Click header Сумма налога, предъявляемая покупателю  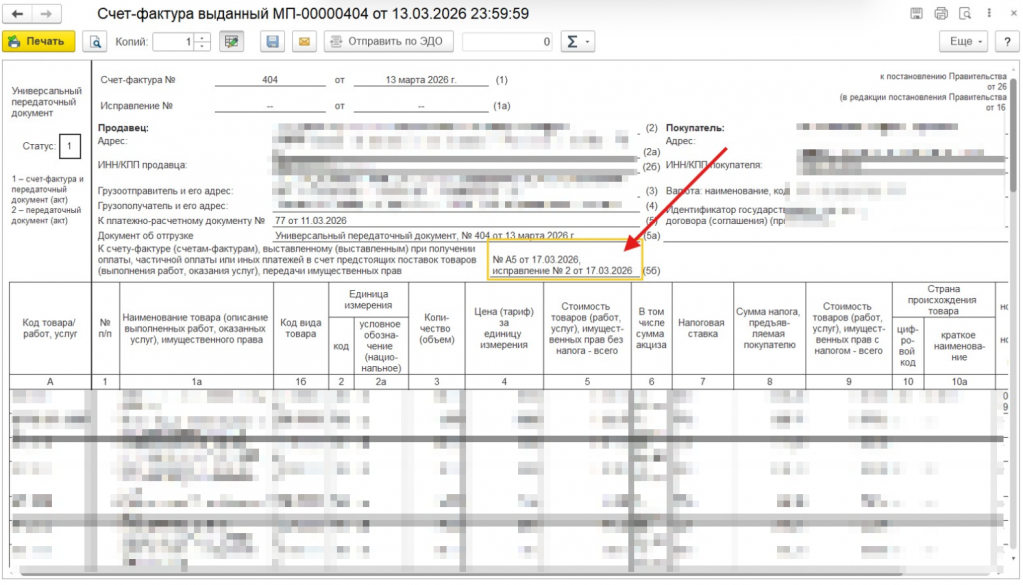click(769, 328)
